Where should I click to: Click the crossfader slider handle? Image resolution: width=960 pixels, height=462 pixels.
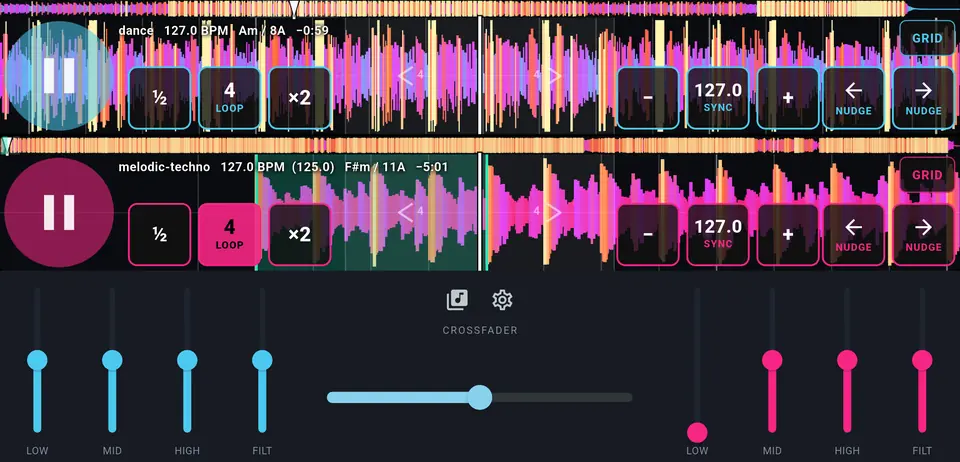point(480,397)
